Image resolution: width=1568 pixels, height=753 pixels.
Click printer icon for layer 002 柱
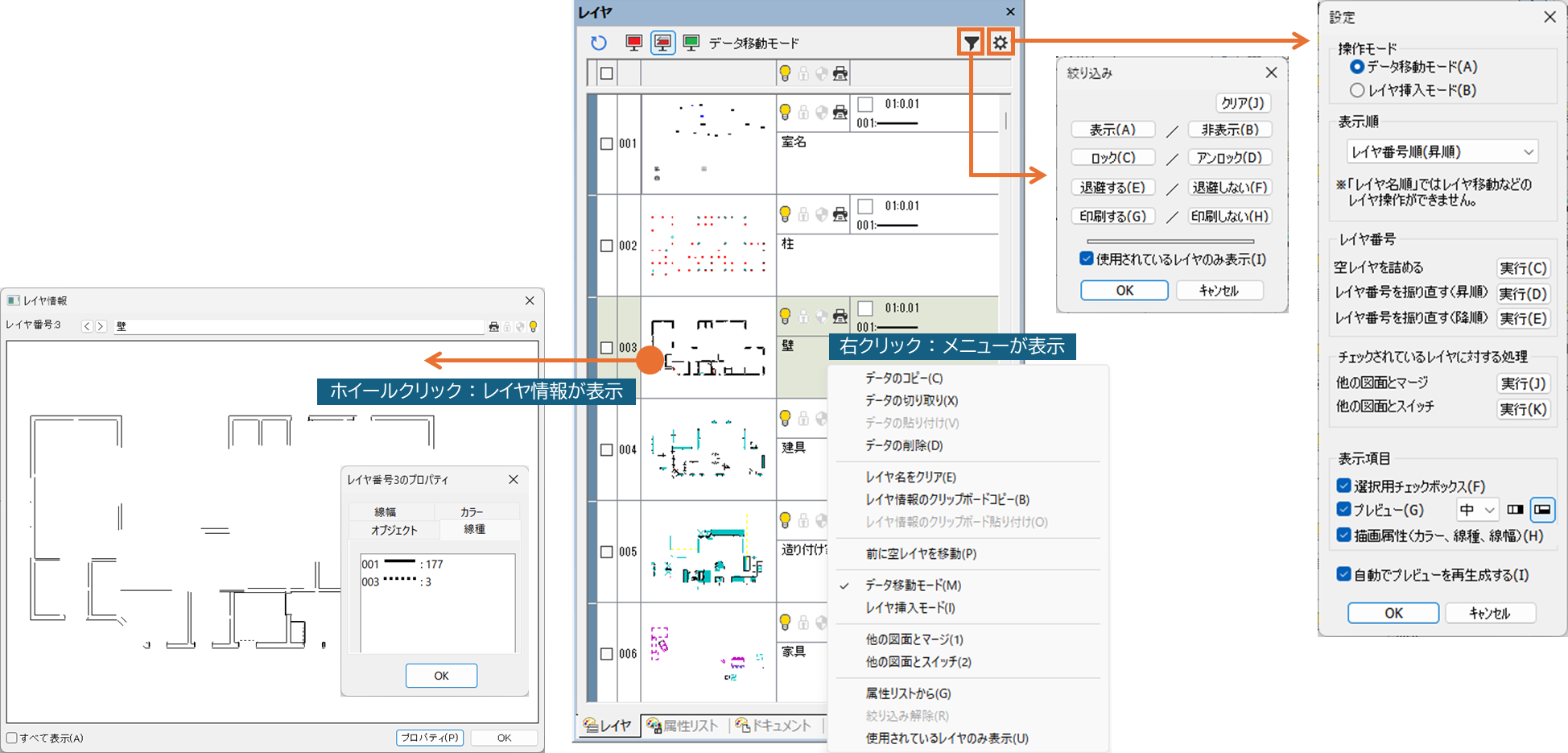click(840, 214)
